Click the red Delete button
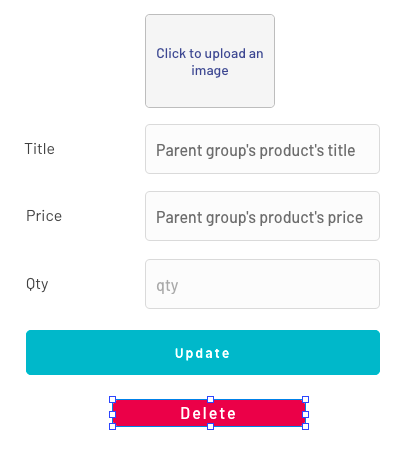Screen dimensions: 417x452 pos(209,413)
